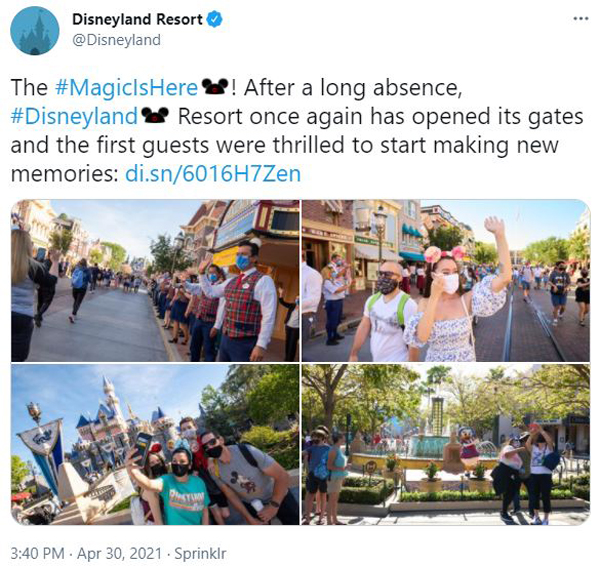Click the tweet body text

297,131
